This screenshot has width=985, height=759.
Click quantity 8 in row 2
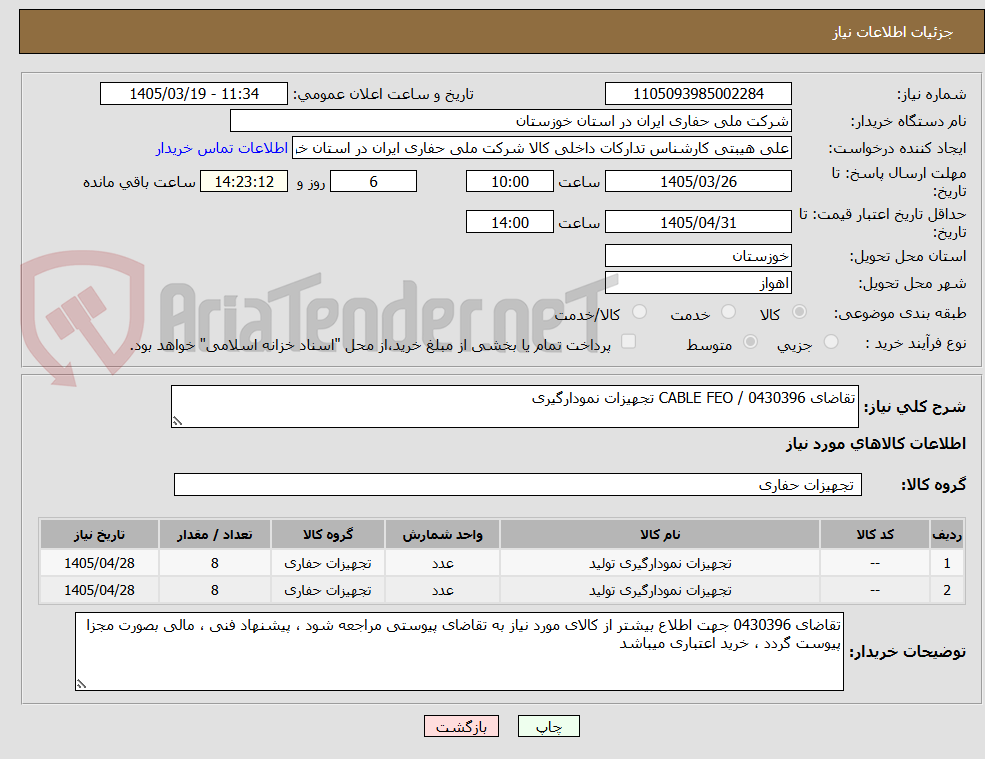[x=214, y=591]
